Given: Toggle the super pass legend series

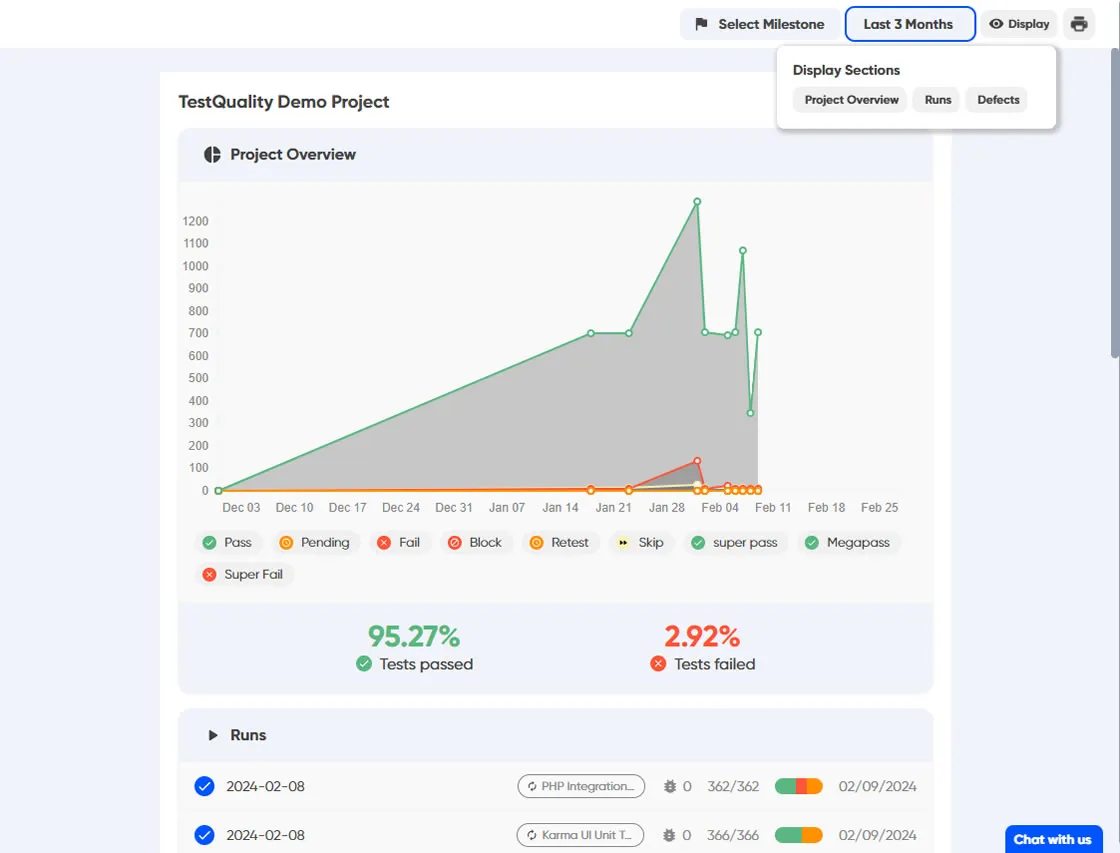Looking at the screenshot, I should point(735,543).
